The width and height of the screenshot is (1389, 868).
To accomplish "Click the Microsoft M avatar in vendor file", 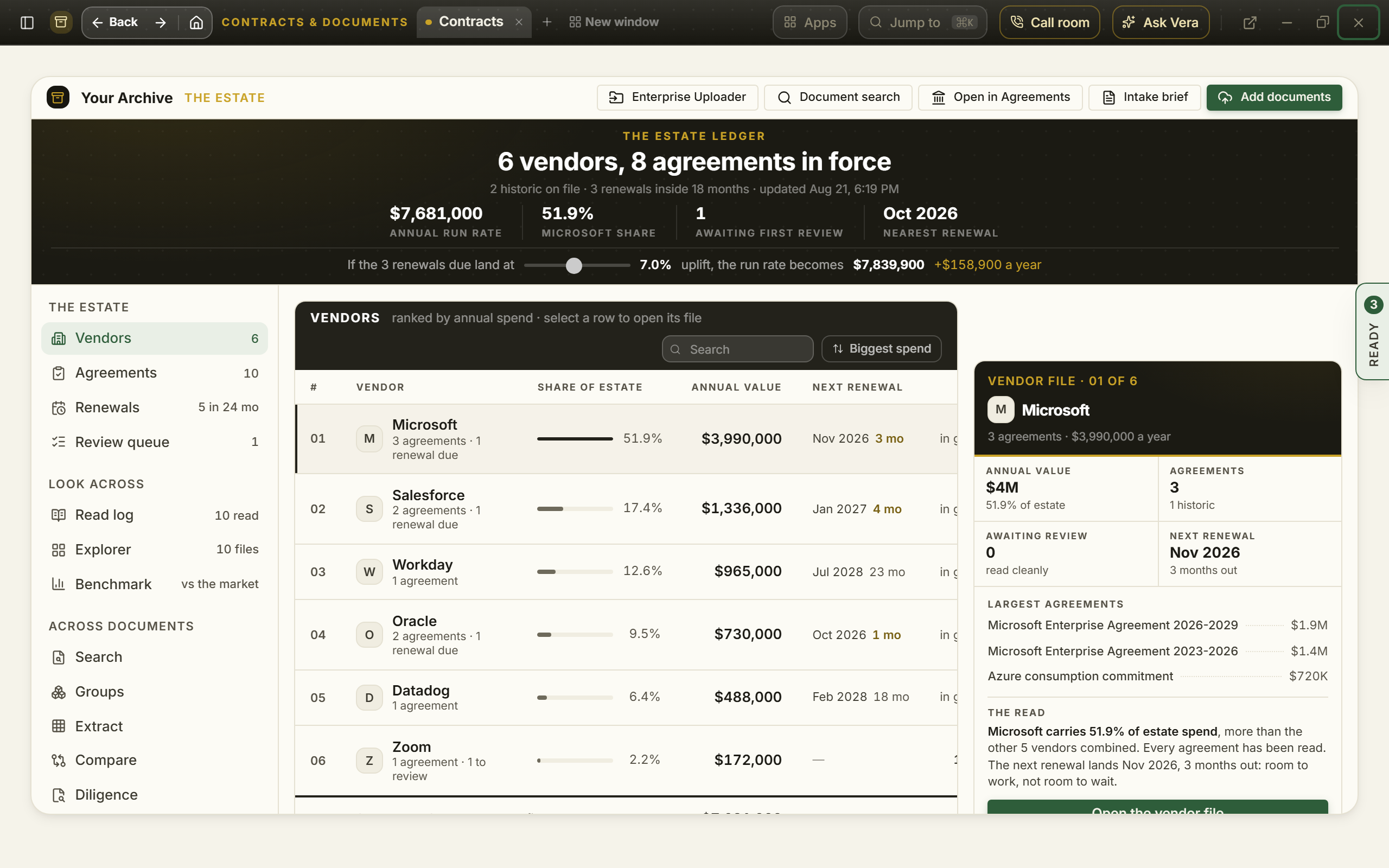I will click(1001, 410).
